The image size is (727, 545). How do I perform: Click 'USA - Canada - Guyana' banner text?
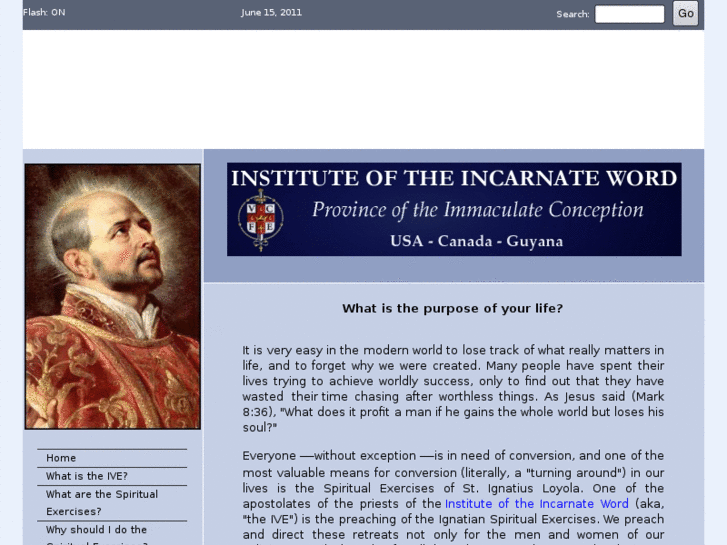[477, 241]
